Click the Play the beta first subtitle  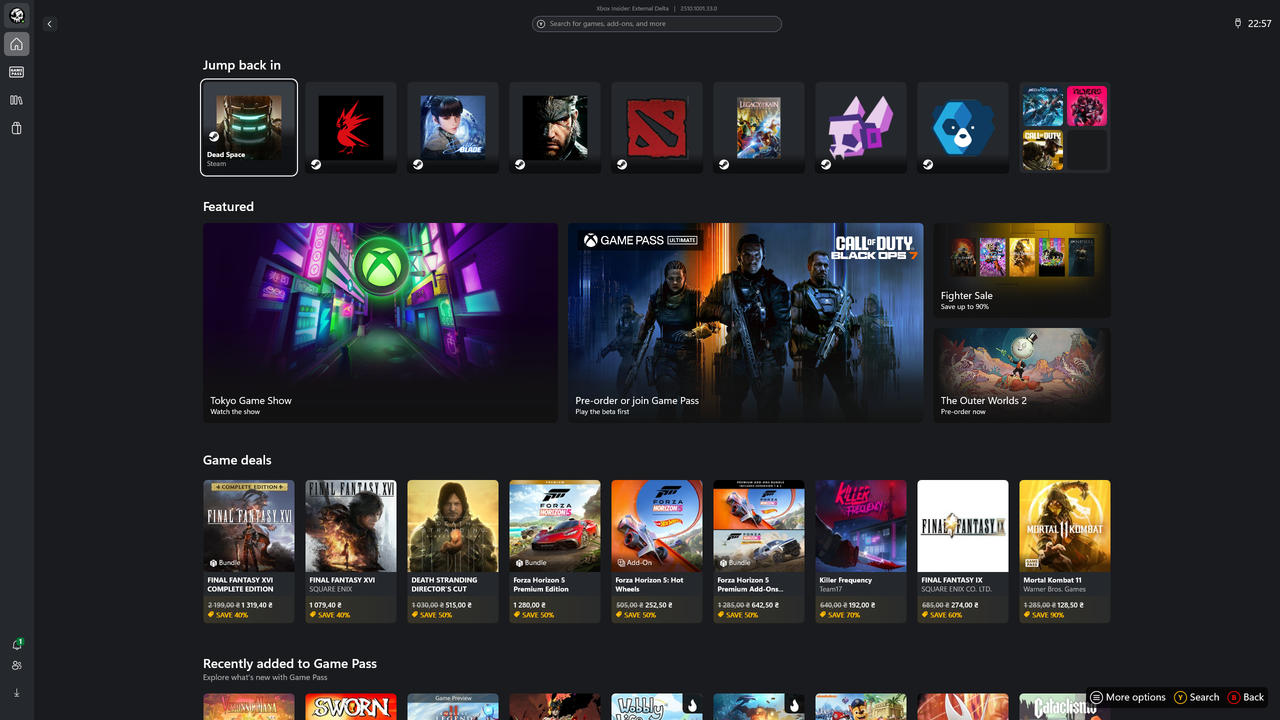[x=602, y=412]
